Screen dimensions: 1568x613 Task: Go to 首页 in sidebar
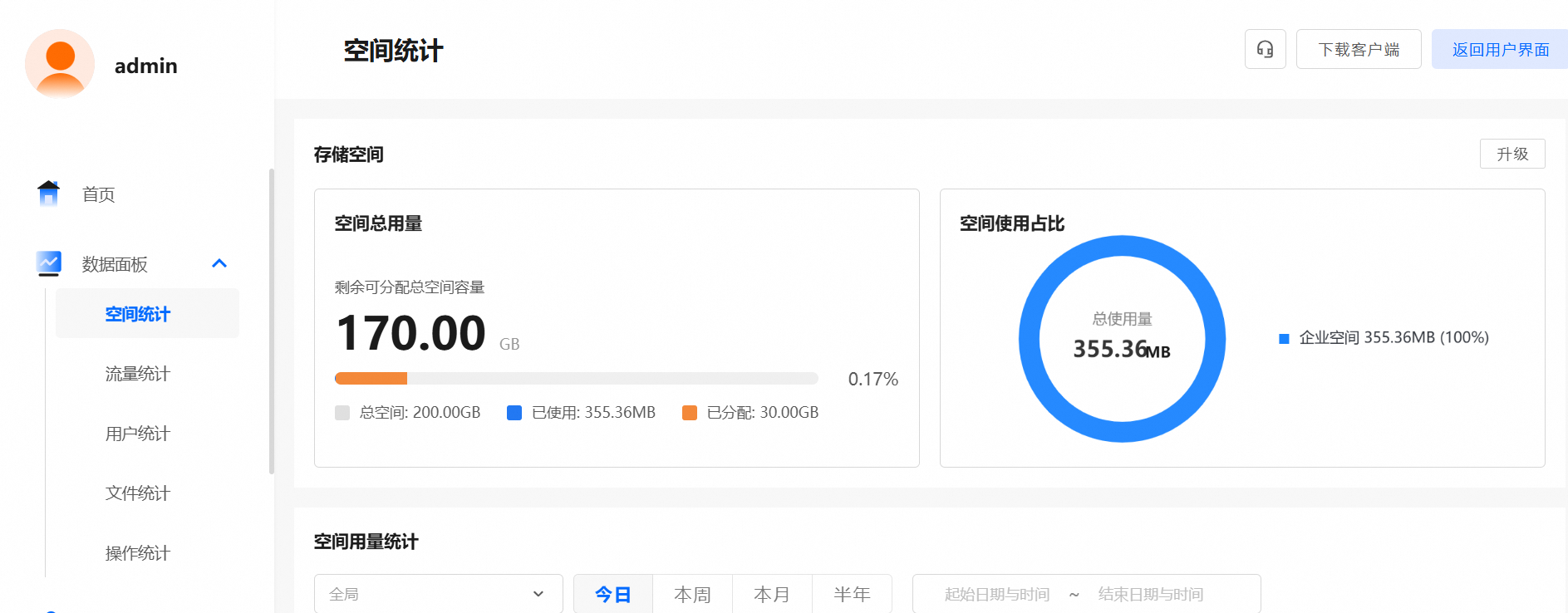coord(98,194)
